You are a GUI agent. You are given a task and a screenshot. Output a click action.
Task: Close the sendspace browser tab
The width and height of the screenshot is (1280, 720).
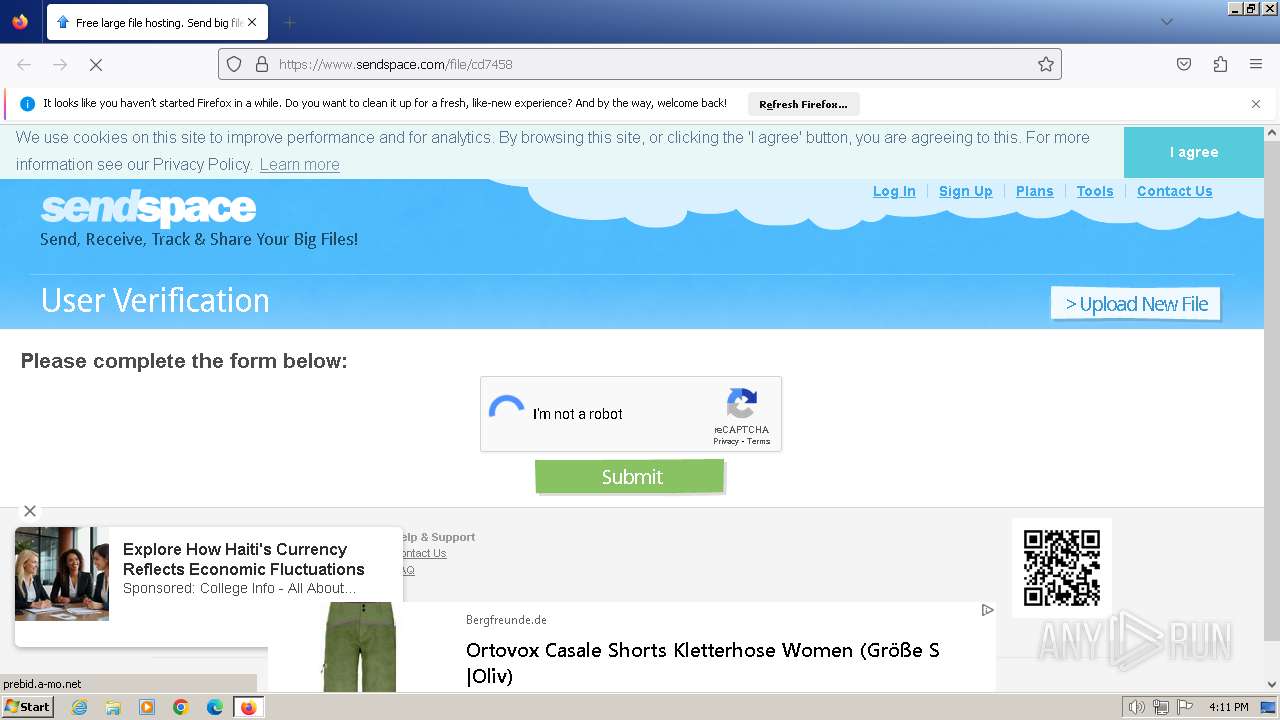[252, 22]
